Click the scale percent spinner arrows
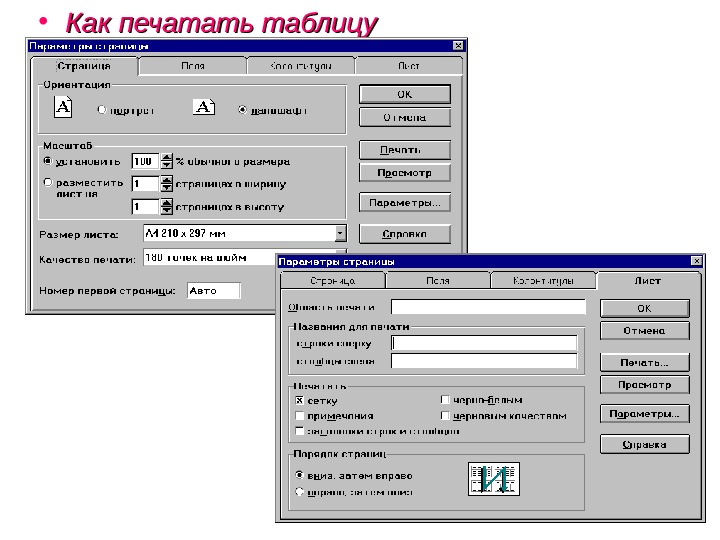Viewport: 720px width, 540px height. 167,161
